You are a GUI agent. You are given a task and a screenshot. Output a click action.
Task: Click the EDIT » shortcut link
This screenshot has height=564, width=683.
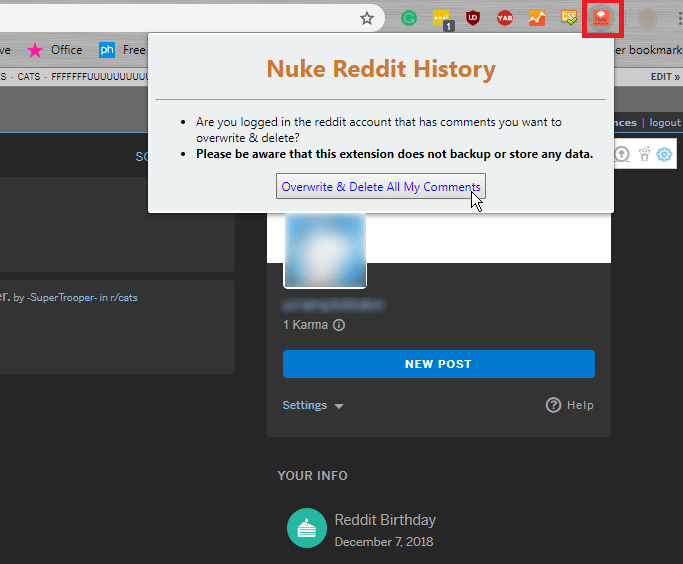pyautogui.click(x=665, y=77)
